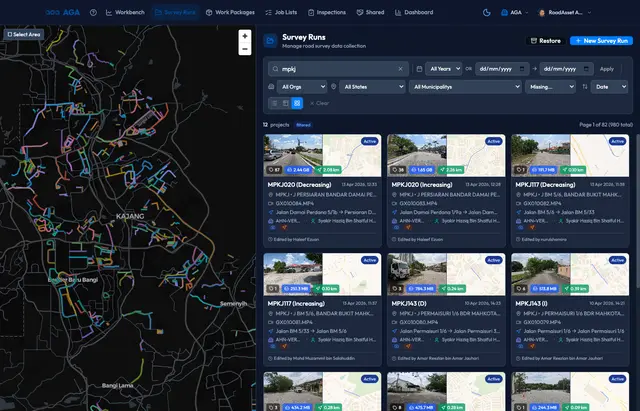The height and width of the screenshot is (411, 640).
Task: Open the MPKJ020 (Increasing) map preview
Action: click(476, 156)
